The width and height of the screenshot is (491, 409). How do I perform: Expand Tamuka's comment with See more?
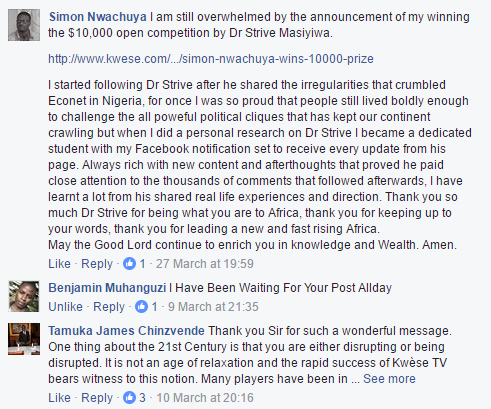(389, 379)
